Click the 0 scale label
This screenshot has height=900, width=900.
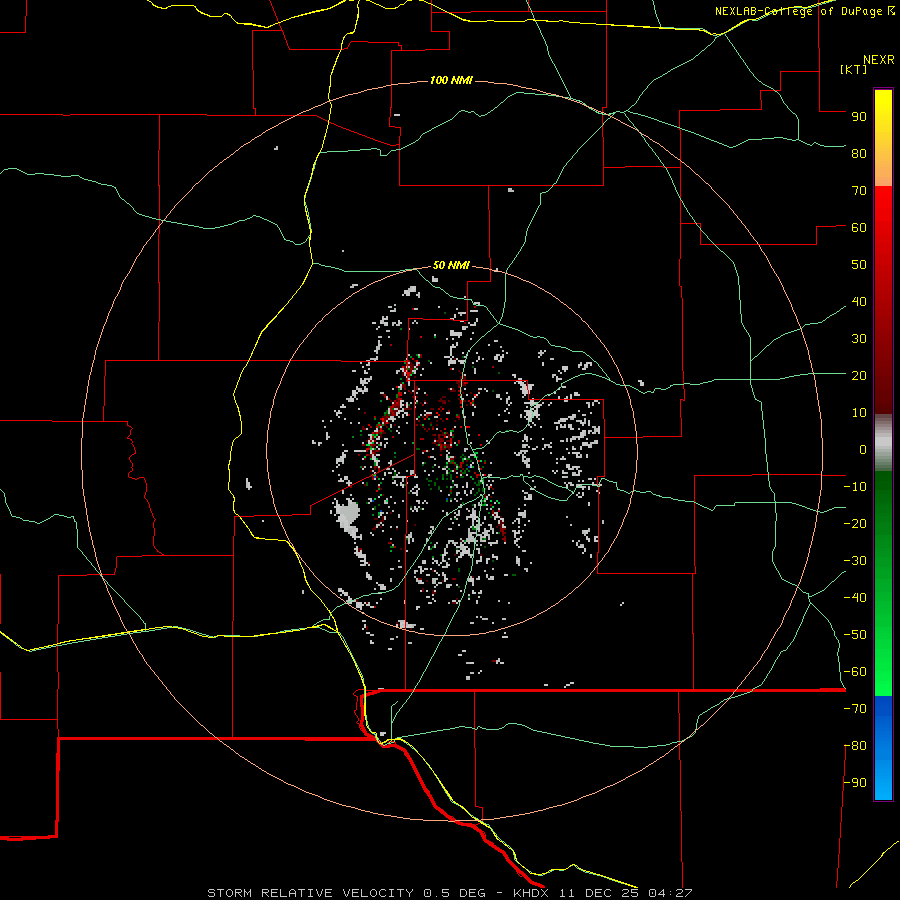coord(863,450)
